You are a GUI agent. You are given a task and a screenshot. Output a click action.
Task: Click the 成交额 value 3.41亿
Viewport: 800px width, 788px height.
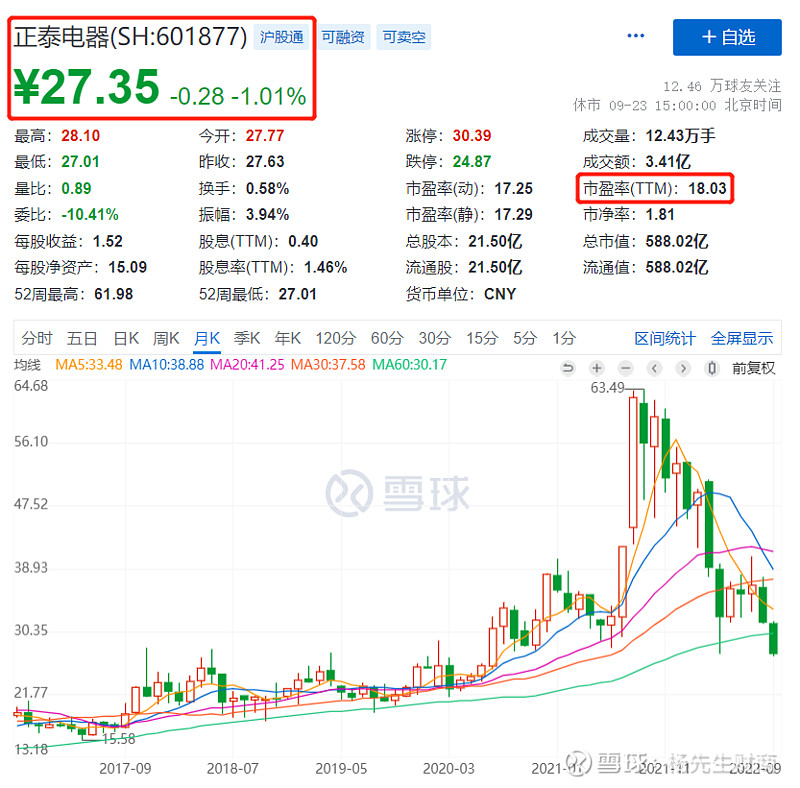[668, 162]
